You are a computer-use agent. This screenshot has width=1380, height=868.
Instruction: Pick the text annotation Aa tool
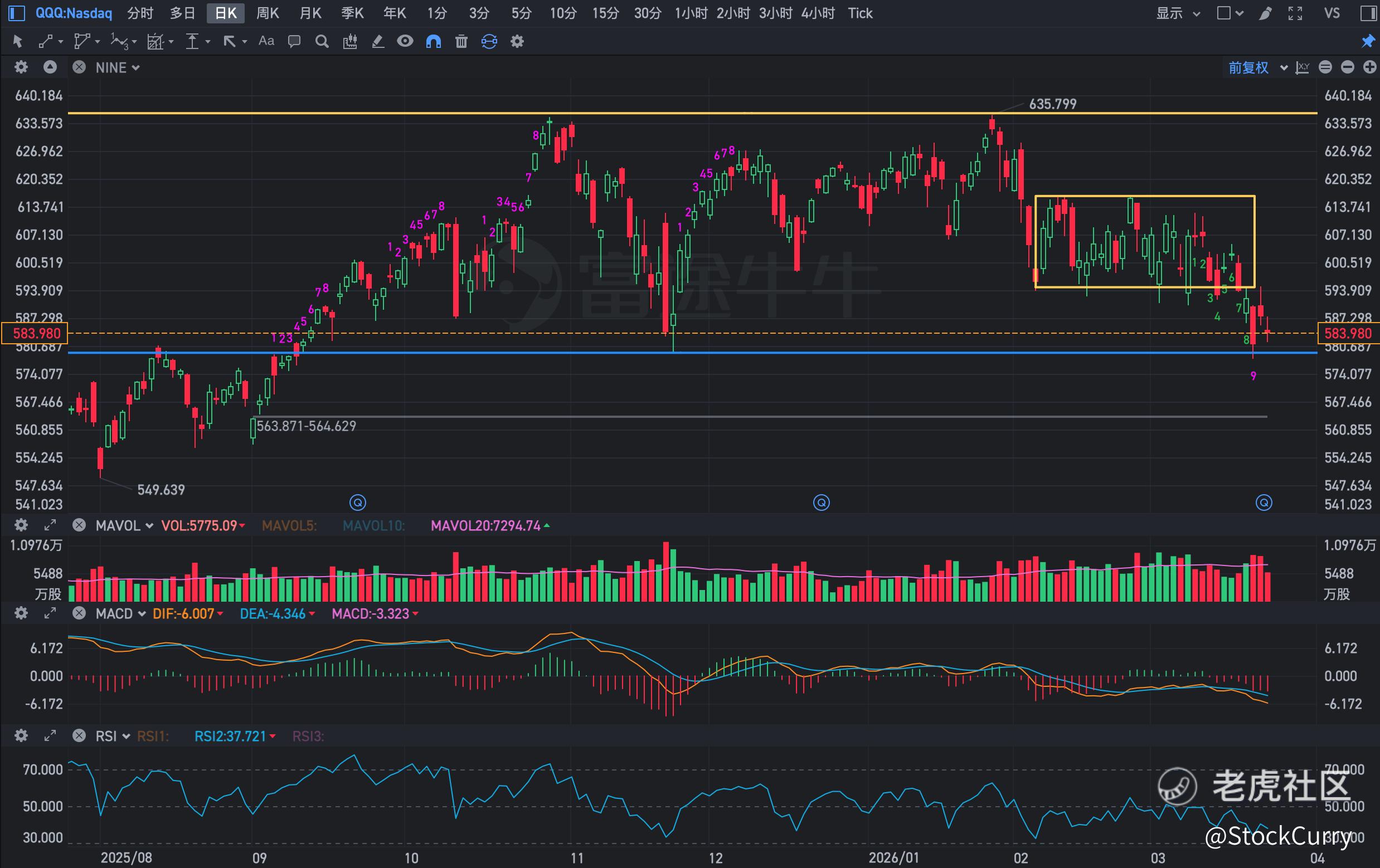coord(266,41)
